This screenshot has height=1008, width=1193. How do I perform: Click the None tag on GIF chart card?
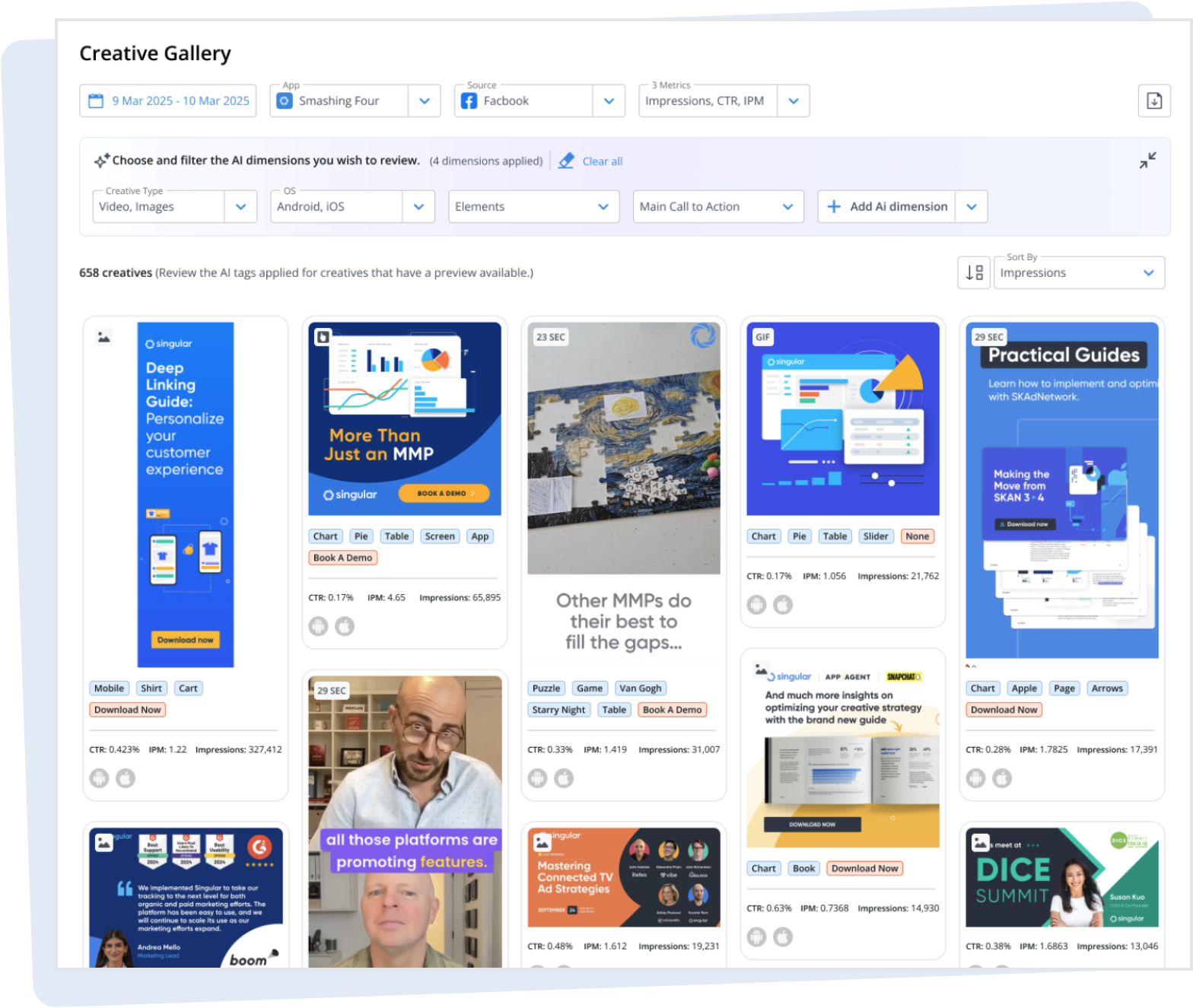(x=918, y=536)
